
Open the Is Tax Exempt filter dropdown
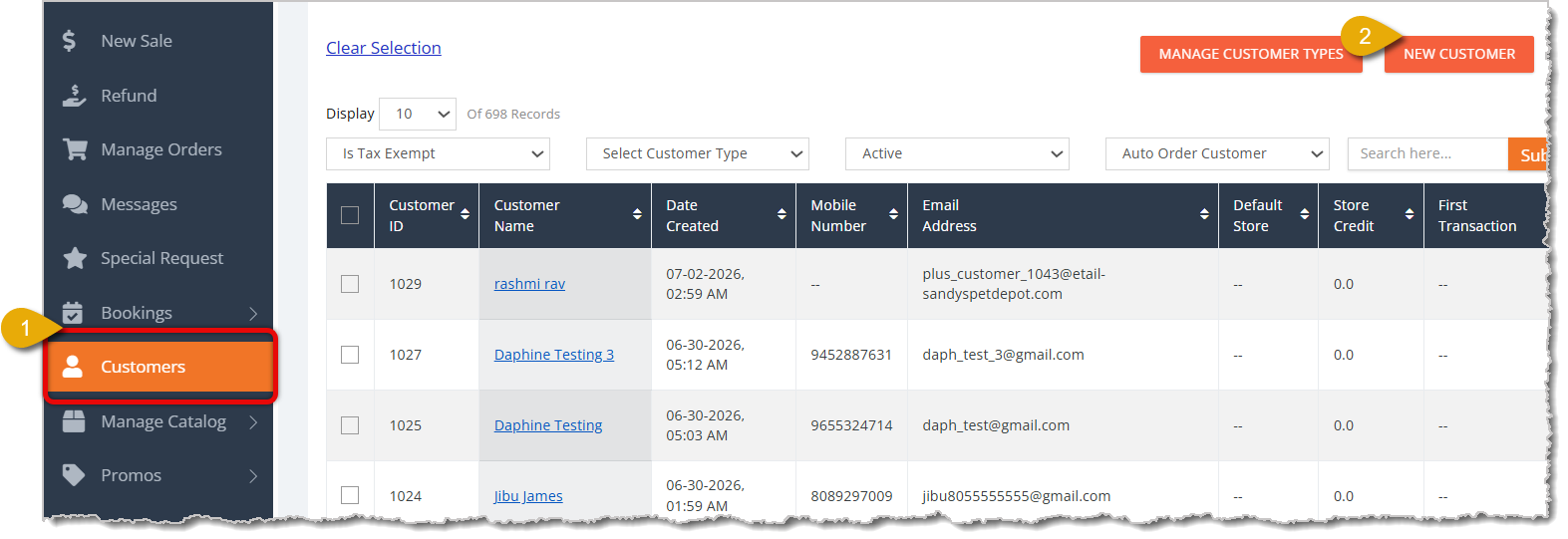(438, 153)
